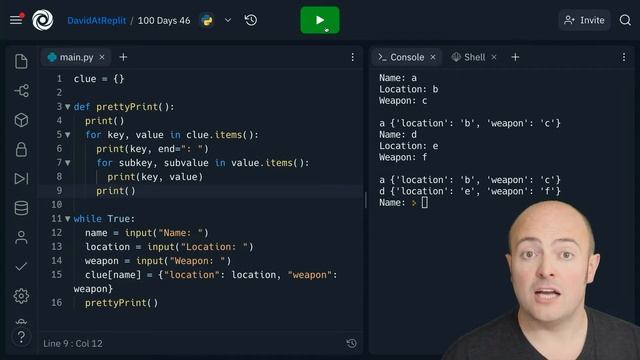Open the Version control sidebar icon
The width and height of the screenshot is (640, 360).
pyautogui.click(x=21, y=91)
